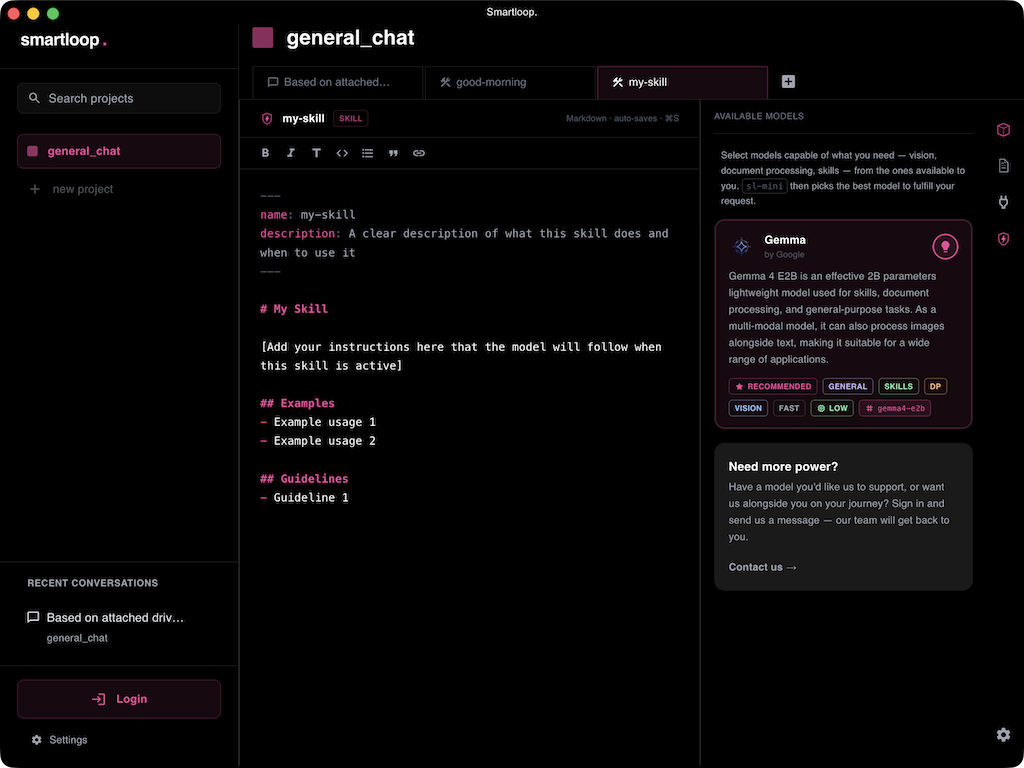Insert a hyperlink with the link icon
This screenshot has height=768, width=1024.
click(x=419, y=153)
